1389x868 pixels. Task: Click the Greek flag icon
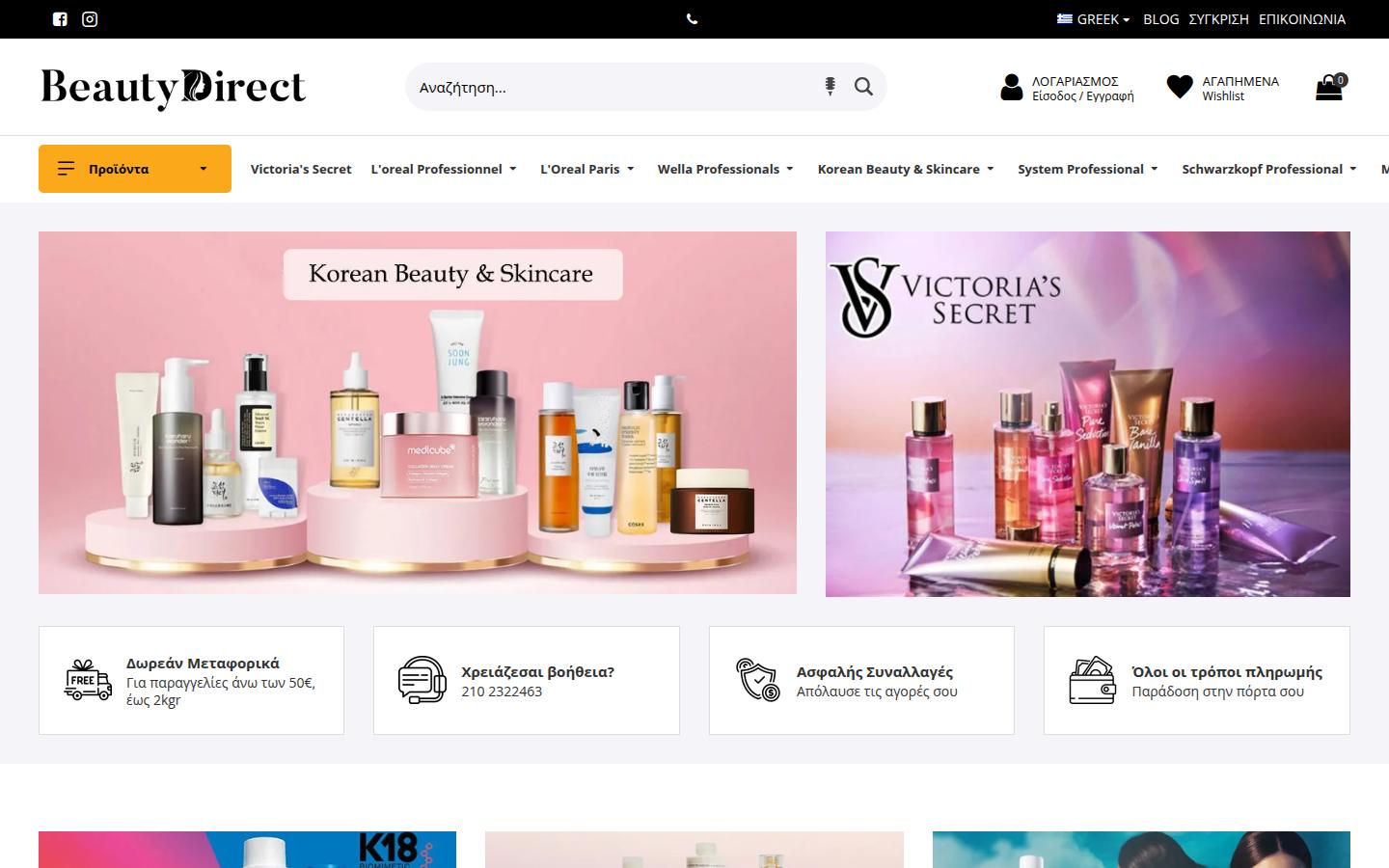1065,18
